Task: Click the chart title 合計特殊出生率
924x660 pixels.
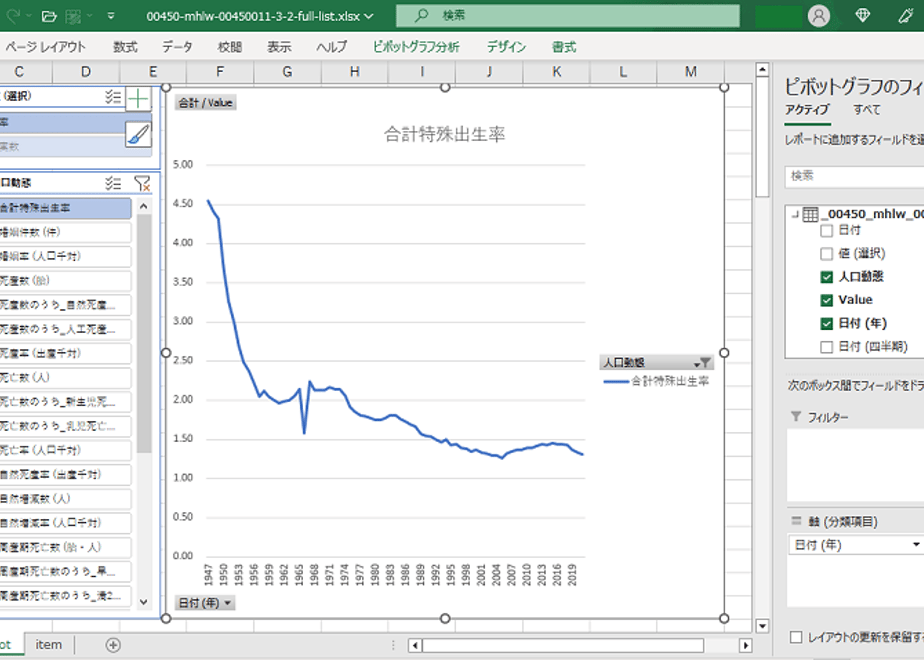Action: point(445,134)
